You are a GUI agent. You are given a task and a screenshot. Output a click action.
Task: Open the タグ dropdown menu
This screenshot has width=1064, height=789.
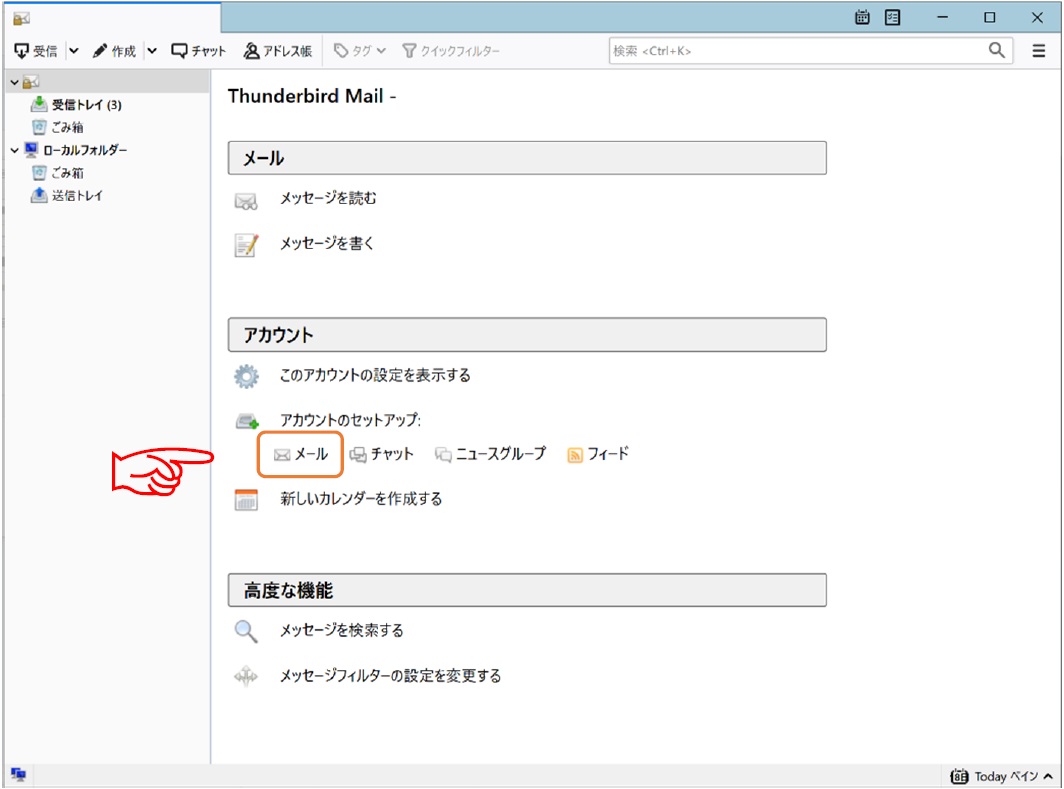[x=360, y=51]
